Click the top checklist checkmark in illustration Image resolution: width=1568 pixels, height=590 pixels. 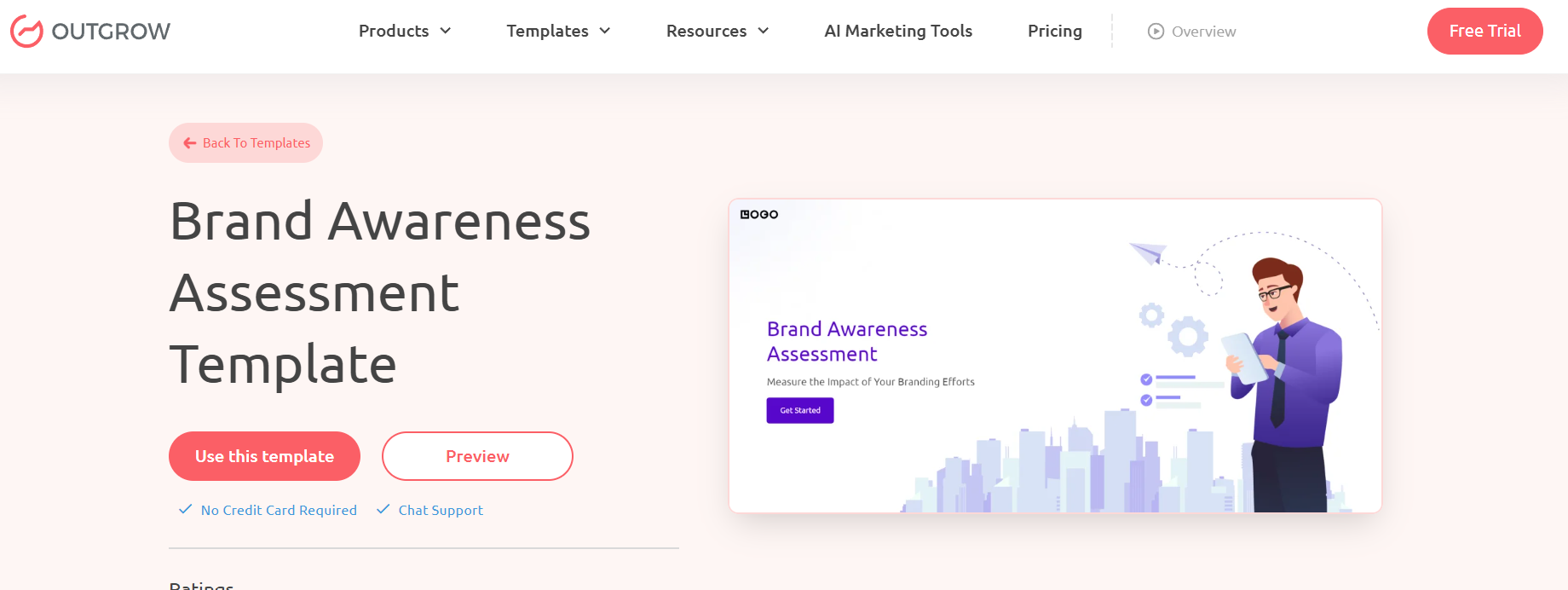pos(1146,379)
